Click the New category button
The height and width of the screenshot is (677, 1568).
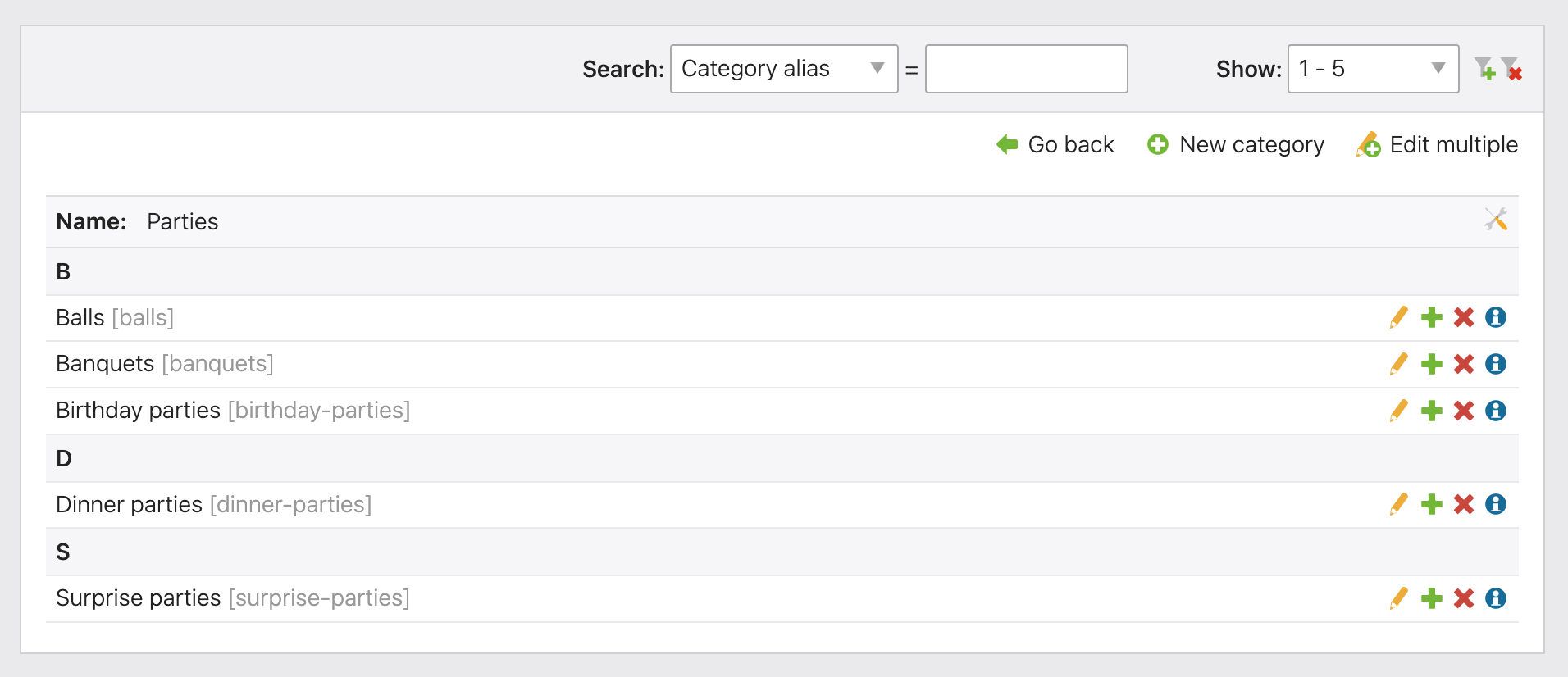1236,145
